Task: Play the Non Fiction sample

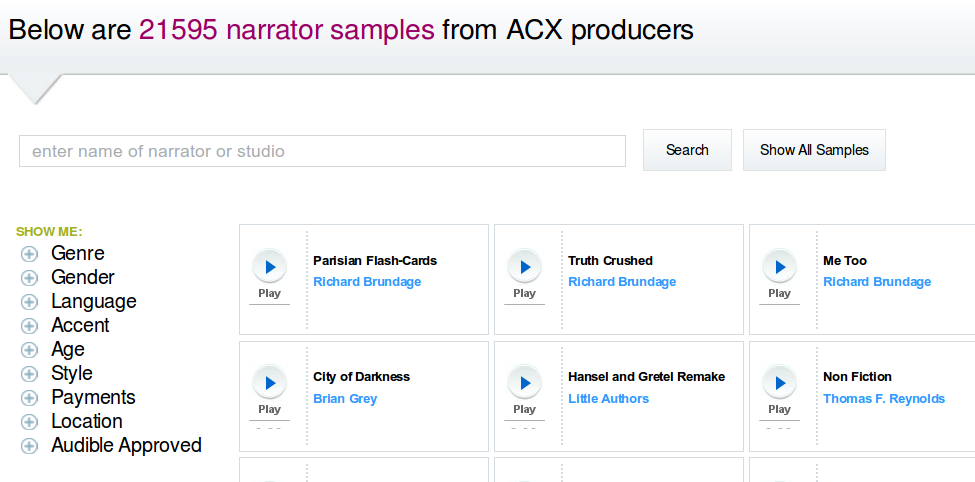Action: [x=779, y=383]
